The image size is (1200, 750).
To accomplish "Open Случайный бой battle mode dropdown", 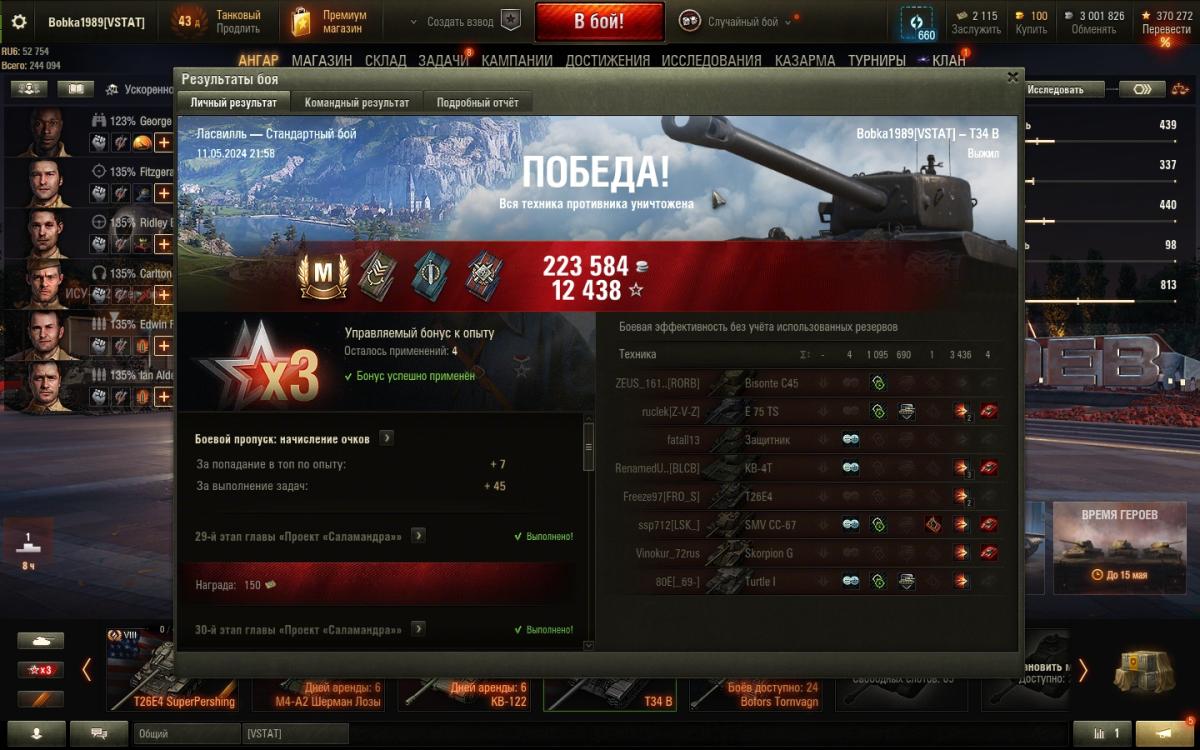I will tap(740, 21).
